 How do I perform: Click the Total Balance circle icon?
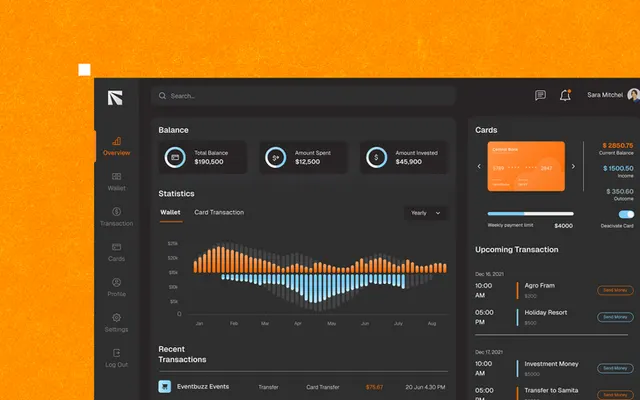[175, 157]
